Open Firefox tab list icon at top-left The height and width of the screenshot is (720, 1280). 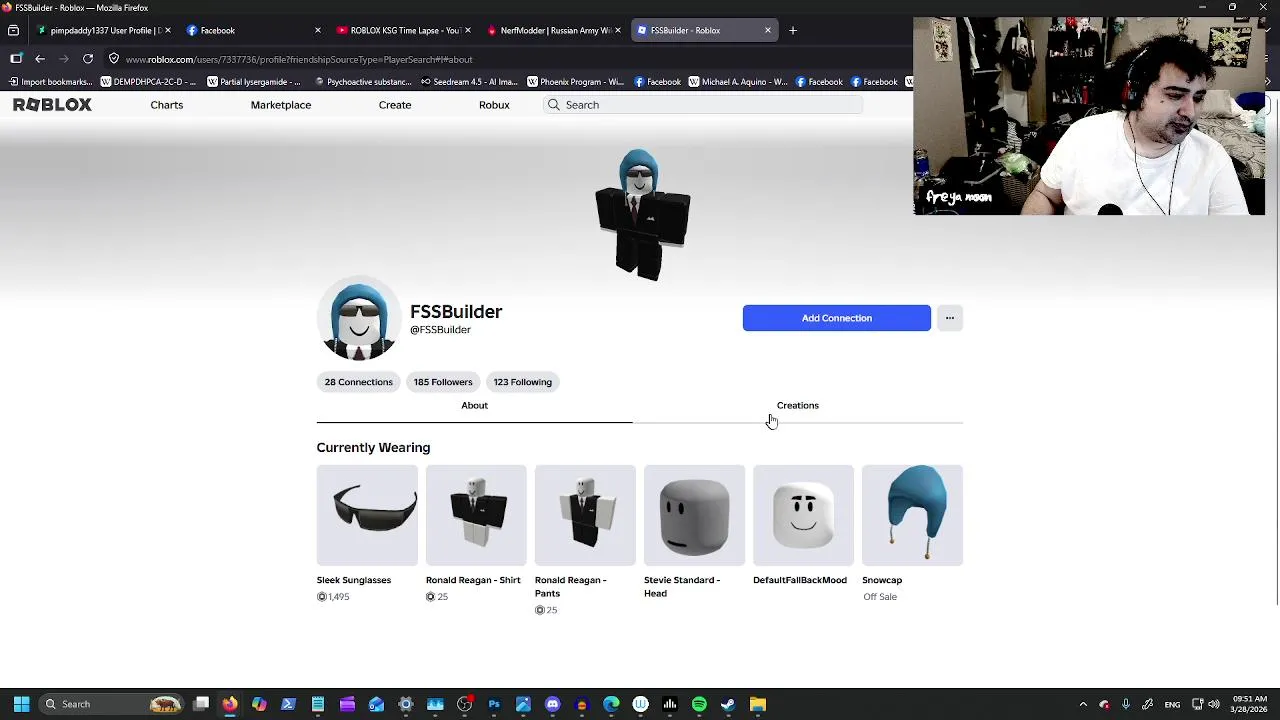(x=13, y=30)
